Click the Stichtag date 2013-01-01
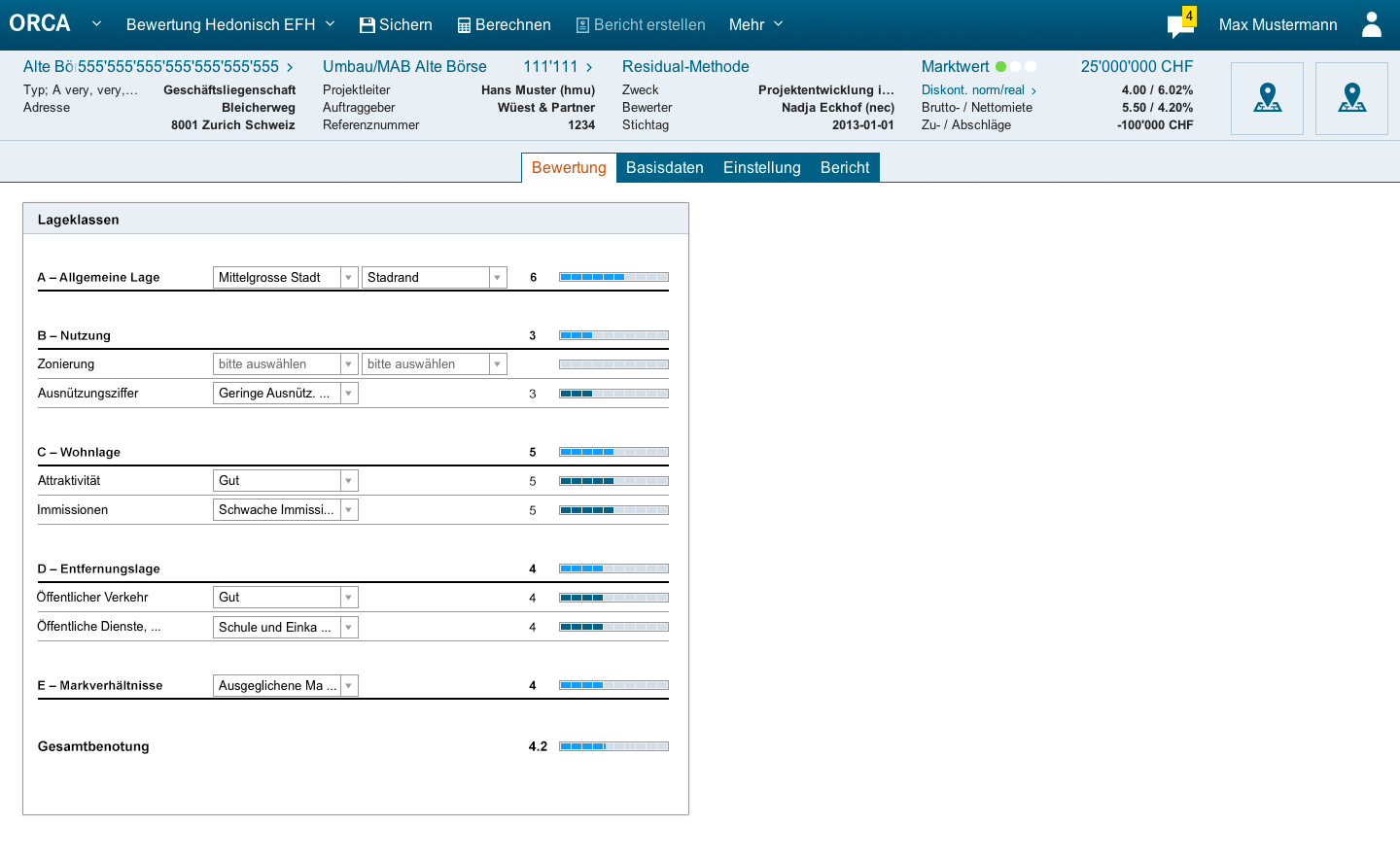This screenshot has height=861, width=1400. (863, 125)
